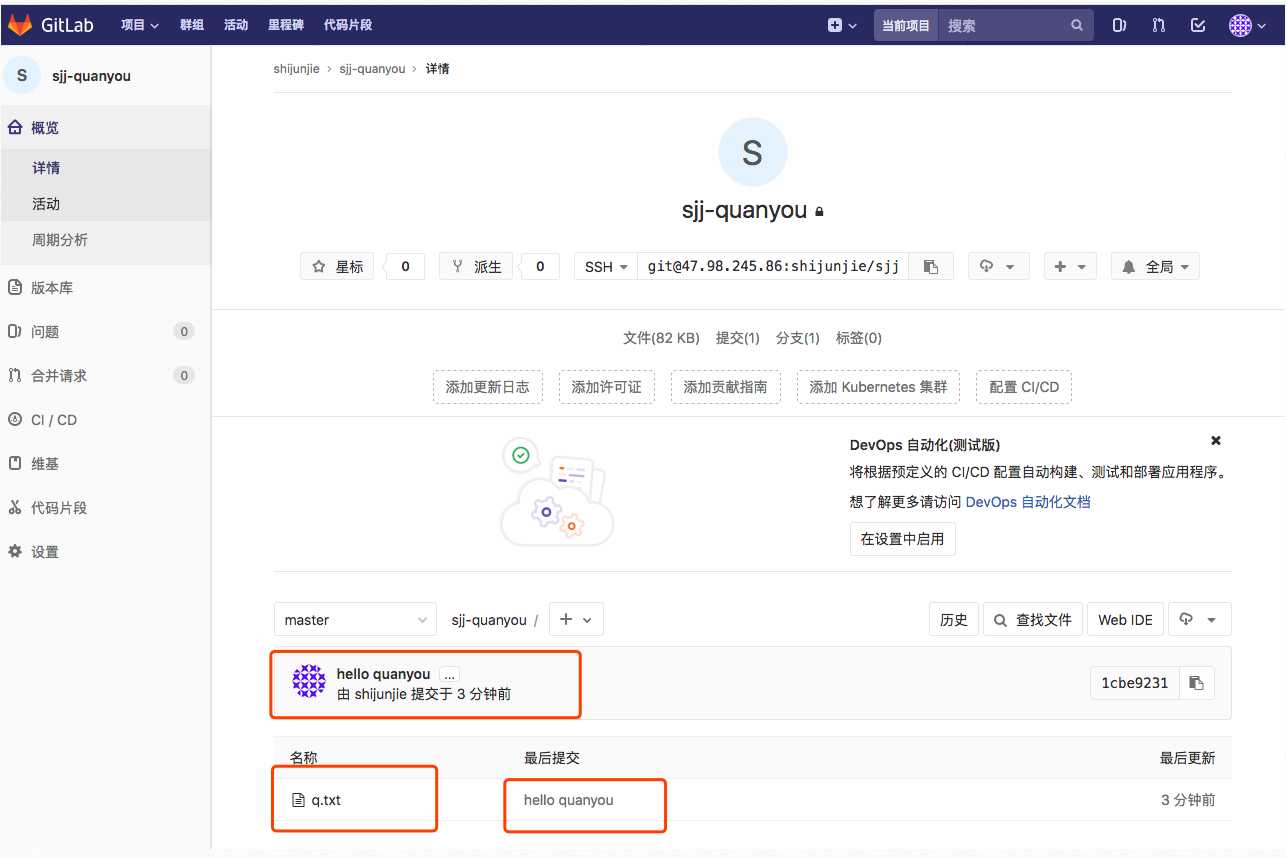Open the plus dropdown next to download
This screenshot has height=858, width=1286.
(x=1071, y=266)
